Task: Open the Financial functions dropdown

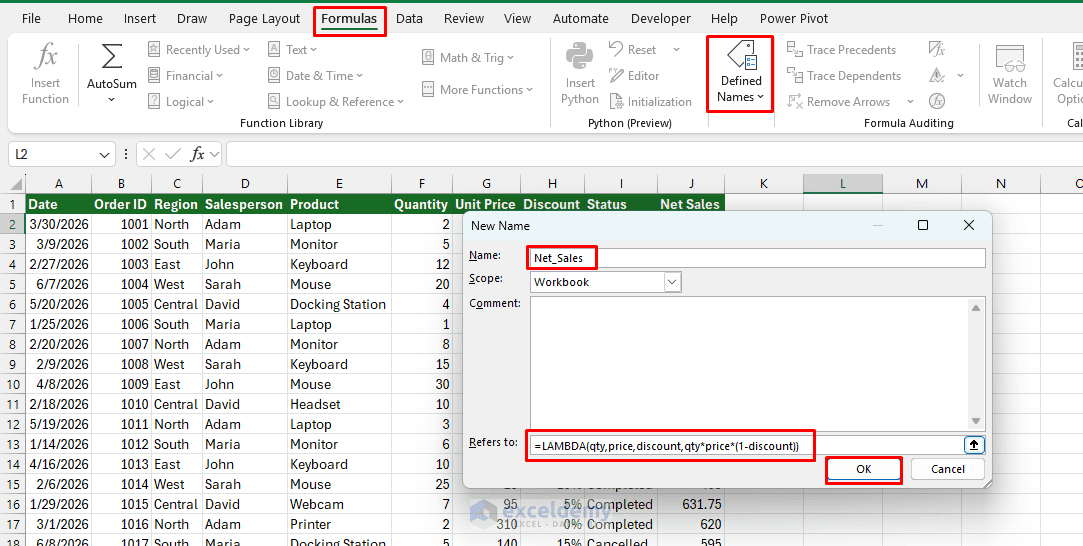Action: pos(186,76)
